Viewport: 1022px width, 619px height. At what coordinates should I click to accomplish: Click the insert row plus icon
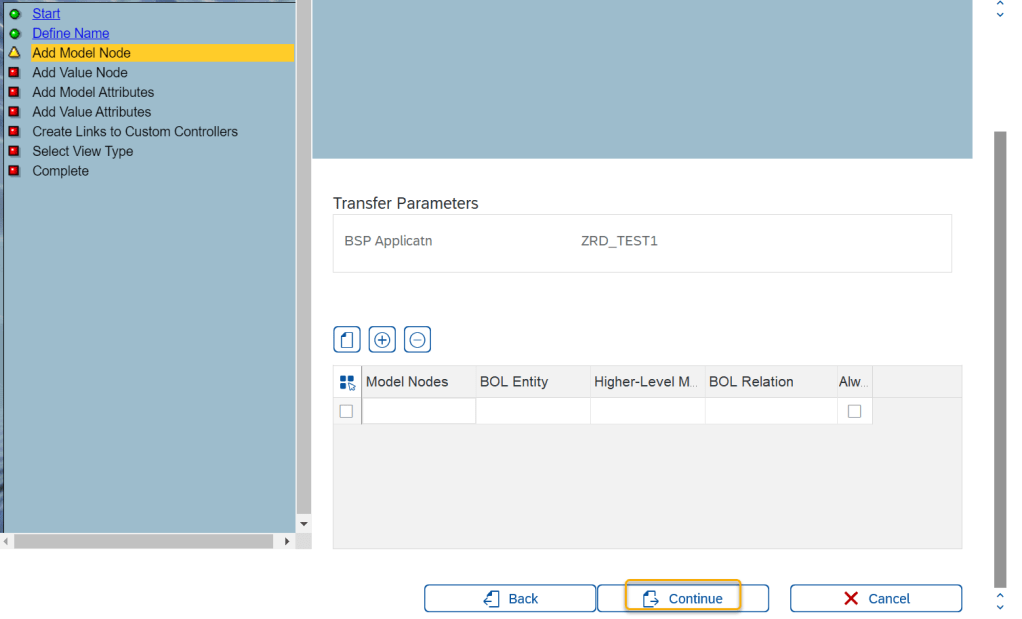(x=382, y=339)
